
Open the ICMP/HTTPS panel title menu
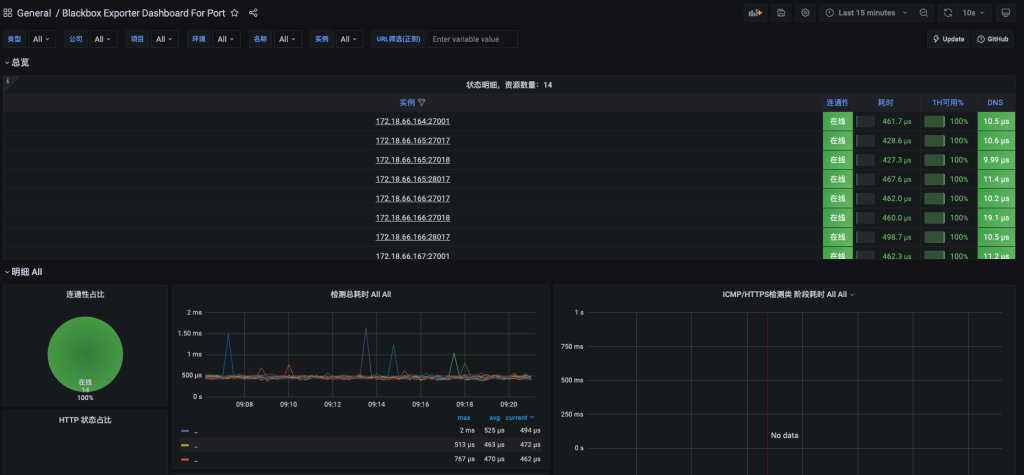coord(788,295)
